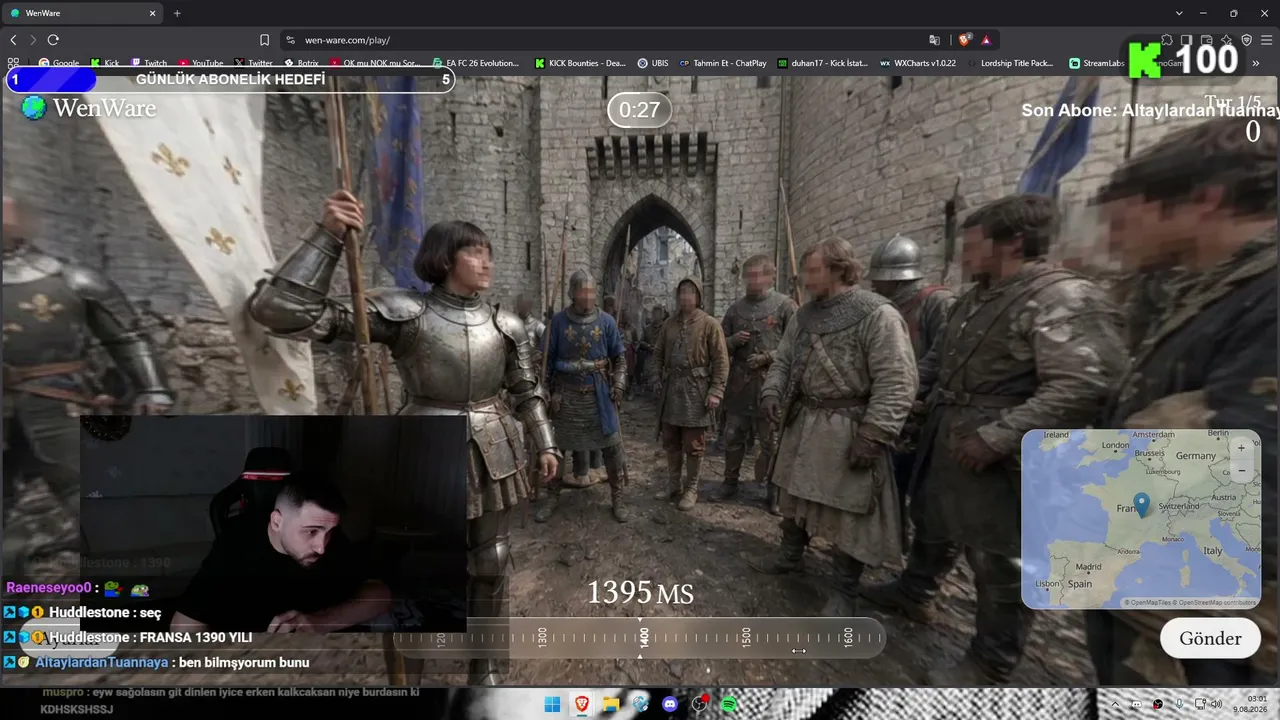Open the UBIS bookmark
The height and width of the screenshot is (720, 1280).
pos(653,63)
